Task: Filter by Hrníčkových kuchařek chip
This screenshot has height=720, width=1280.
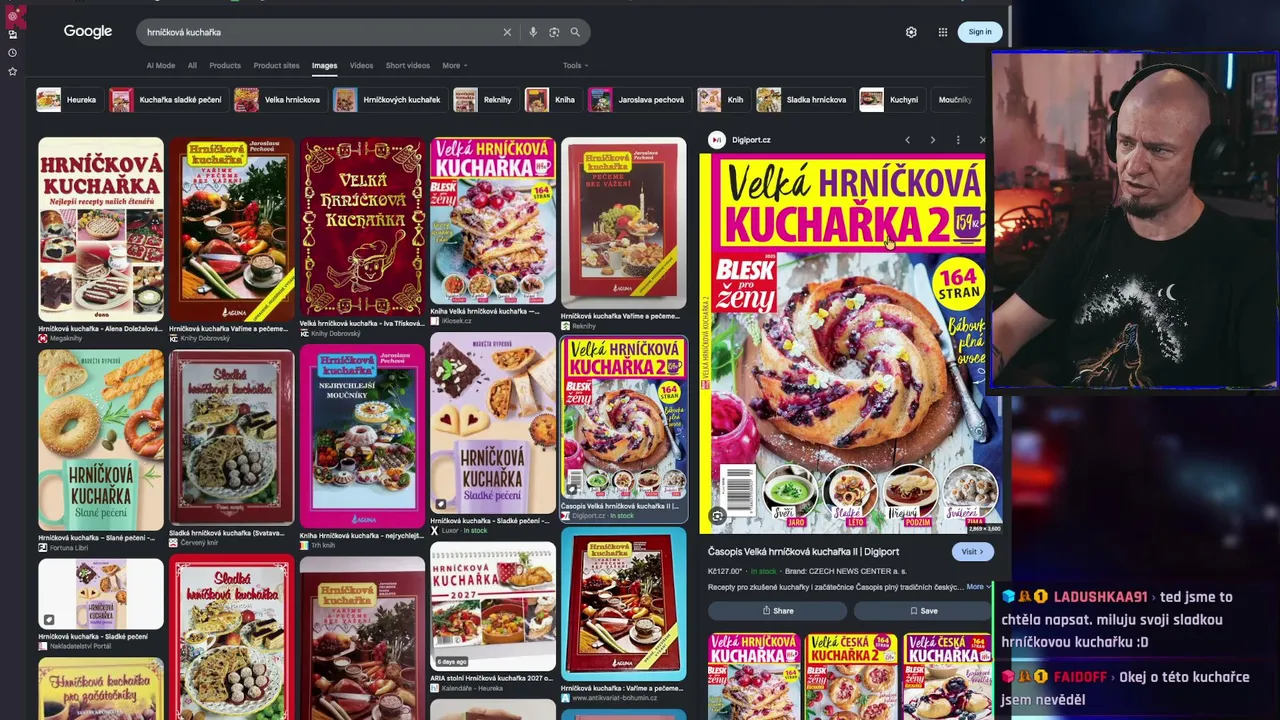Action: [387, 100]
